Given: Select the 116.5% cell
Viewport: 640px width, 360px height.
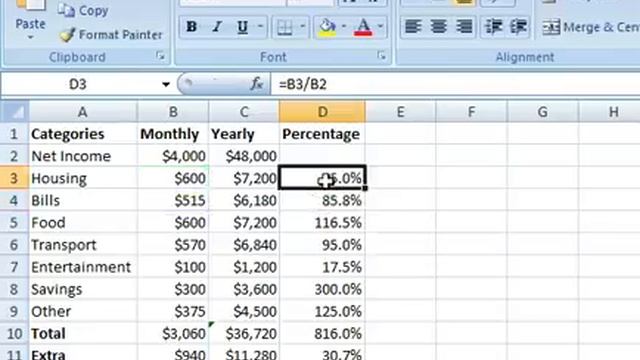Looking at the screenshot, I should click(322, 223).
